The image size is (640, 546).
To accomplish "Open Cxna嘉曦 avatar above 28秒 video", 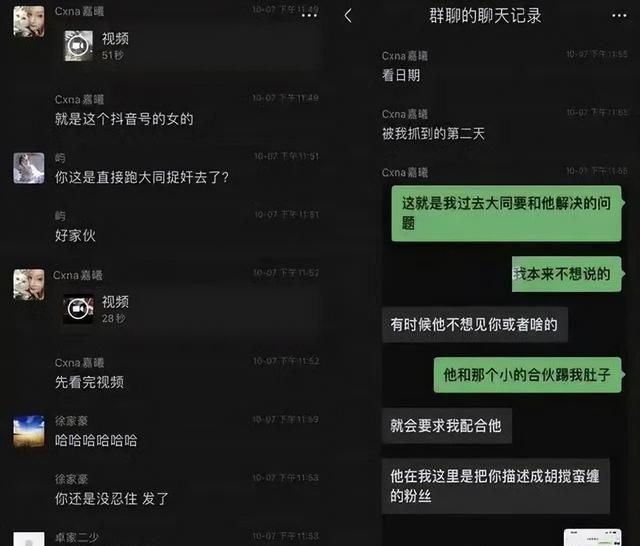I will (x=29, y=284).
